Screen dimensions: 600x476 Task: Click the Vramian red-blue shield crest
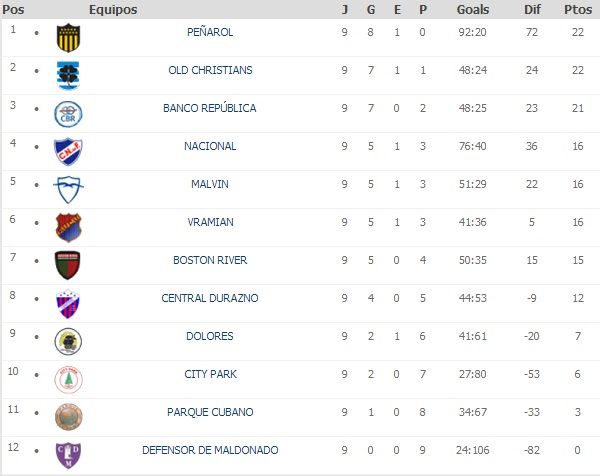pyautogui.click(x=68, y=227)
